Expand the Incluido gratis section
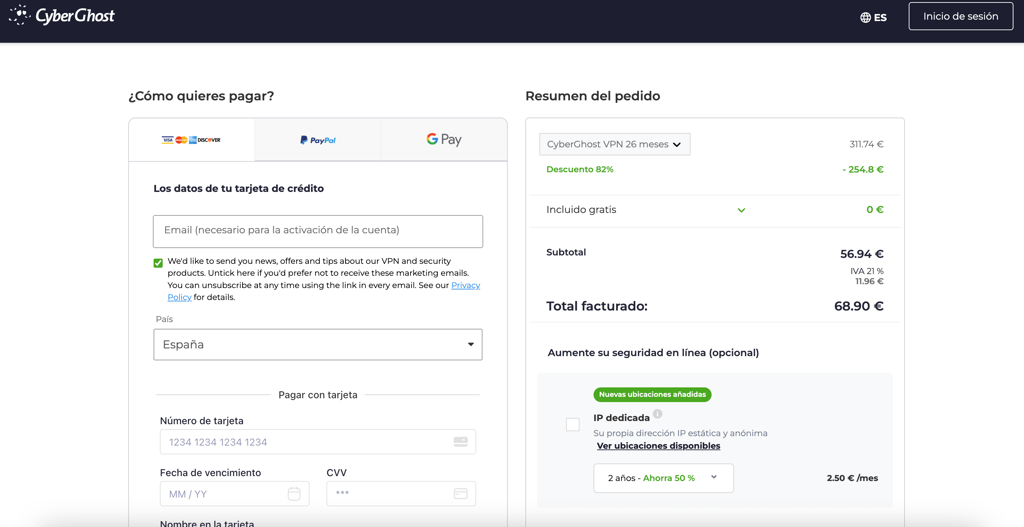The width and height of the screenshot is (1024, 527). (741, 210)
